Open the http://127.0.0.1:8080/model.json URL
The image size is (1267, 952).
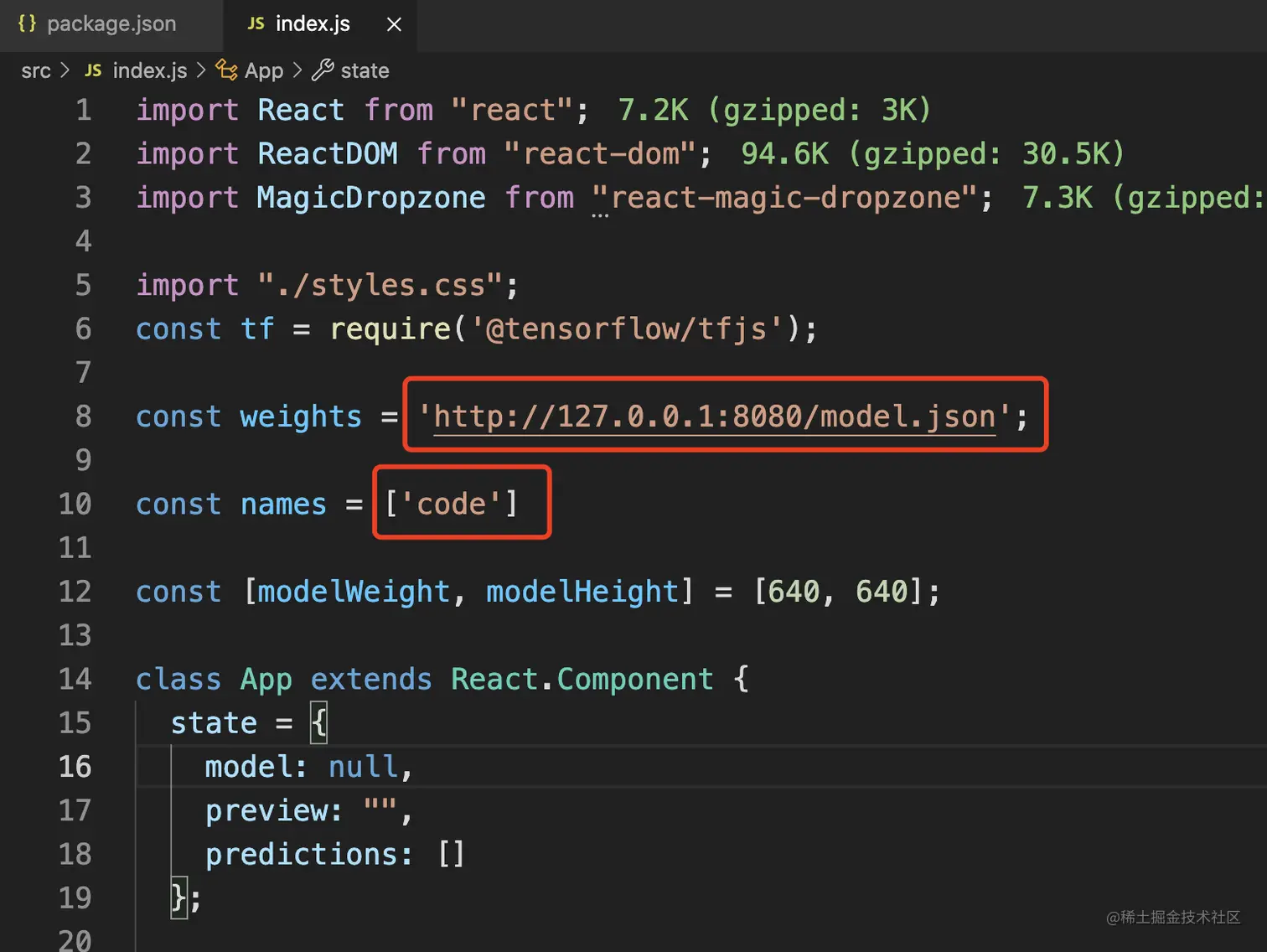pos(715,416)
